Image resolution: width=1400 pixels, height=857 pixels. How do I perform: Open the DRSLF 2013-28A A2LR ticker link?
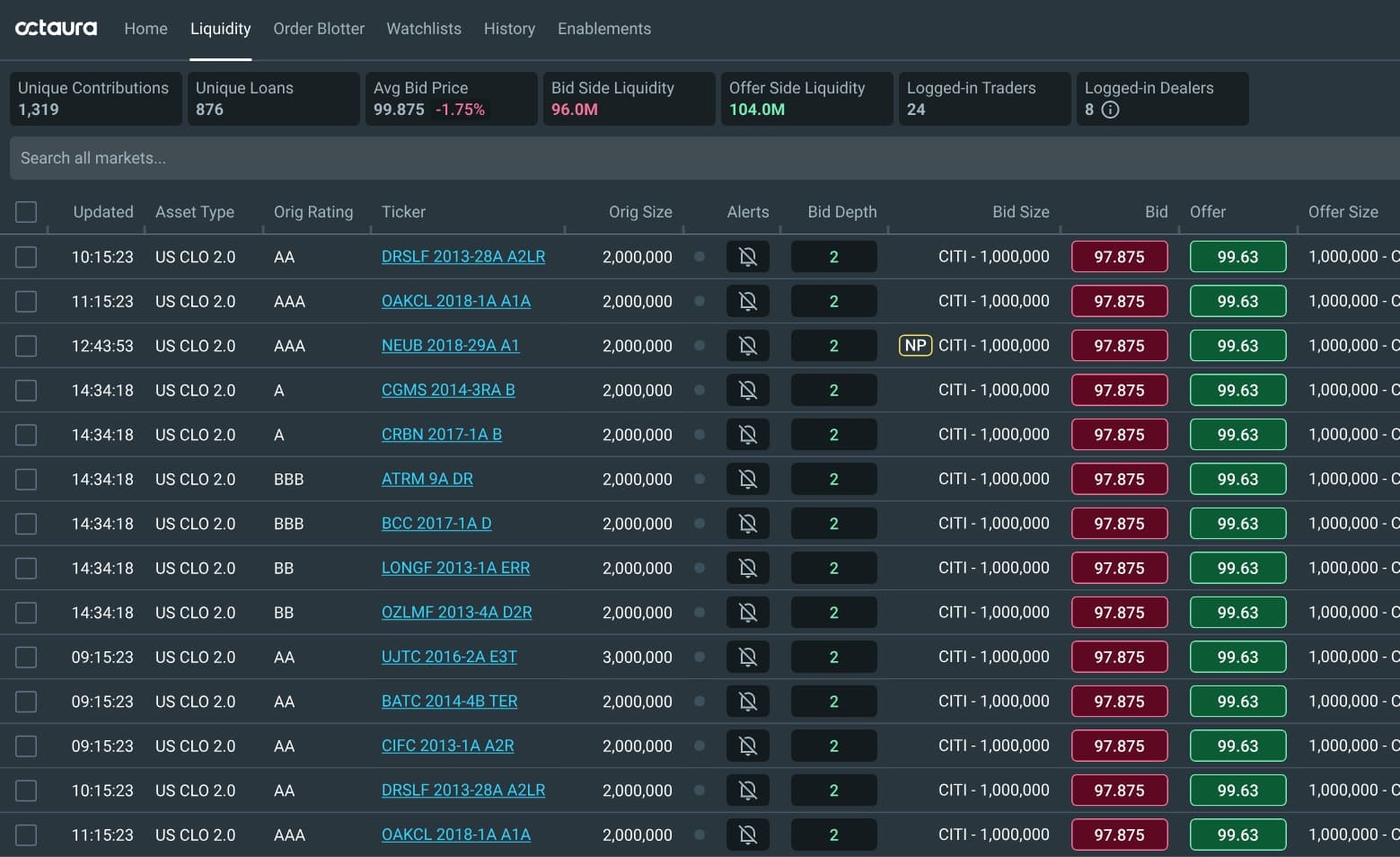coord(463,256)
